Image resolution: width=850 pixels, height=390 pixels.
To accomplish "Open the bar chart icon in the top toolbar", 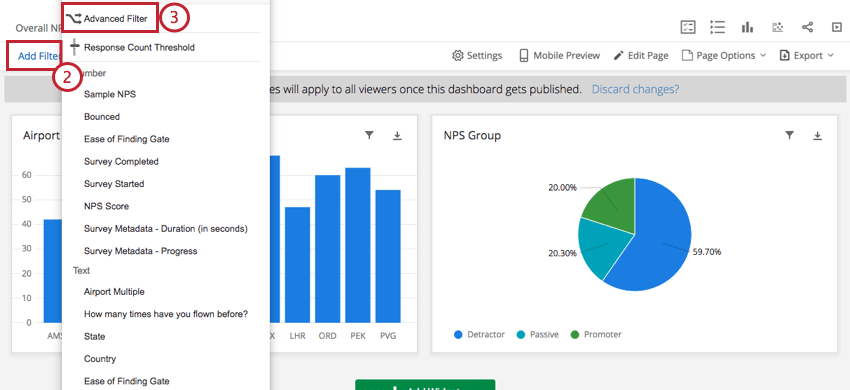I will pos(748,27).
